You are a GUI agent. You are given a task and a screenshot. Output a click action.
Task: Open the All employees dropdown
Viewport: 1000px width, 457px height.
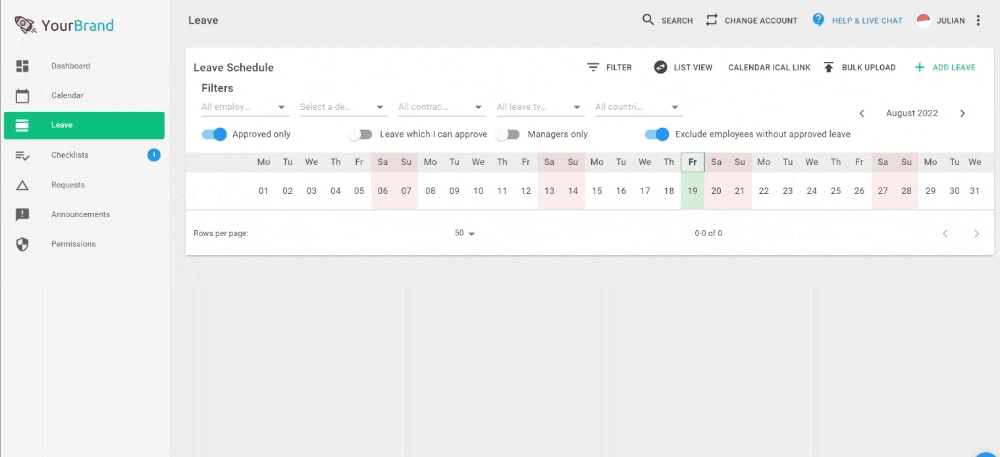tap(245, 107)
